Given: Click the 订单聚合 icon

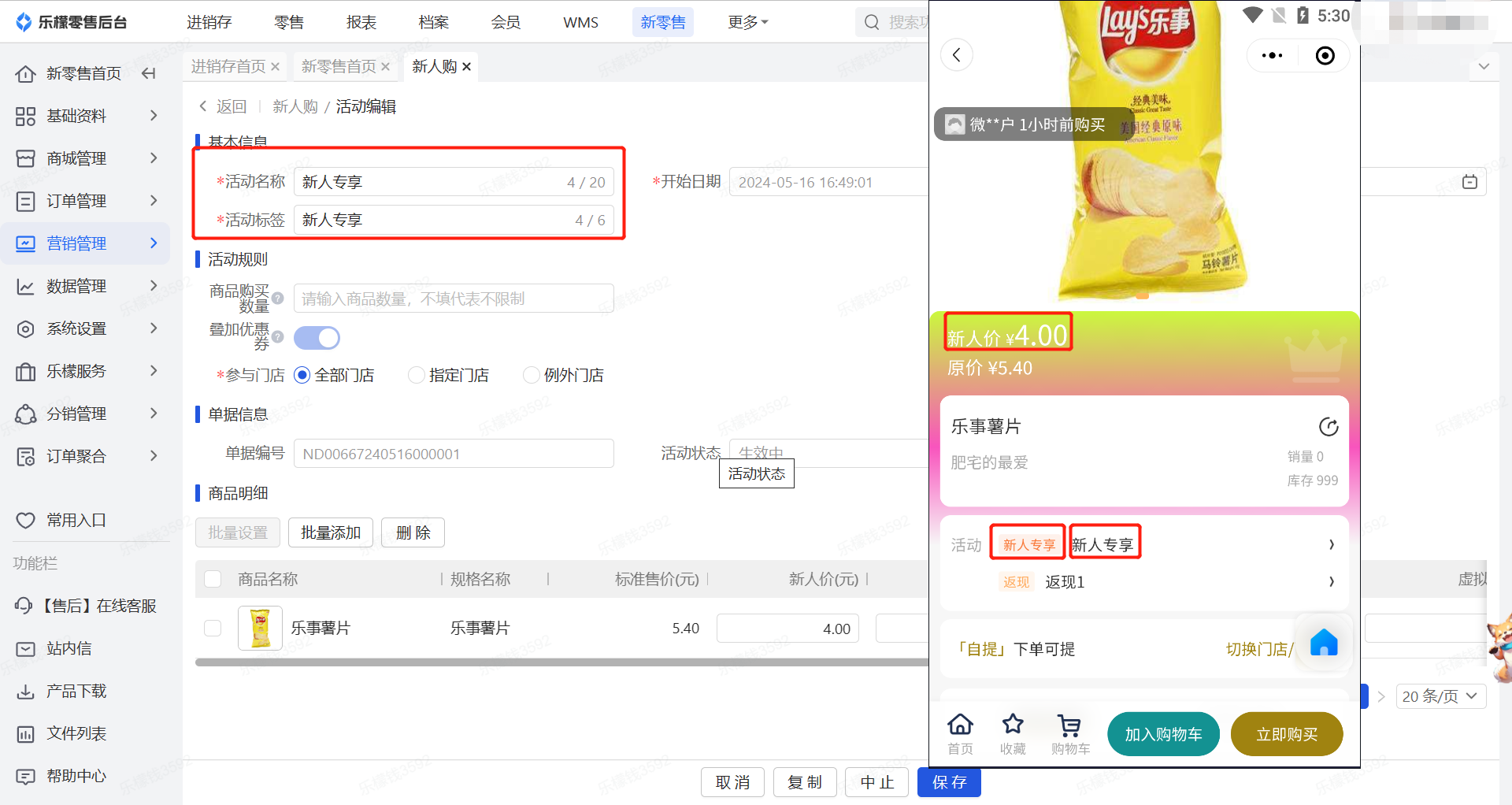Looking at the screenshot, I should (x=25, y=457).
